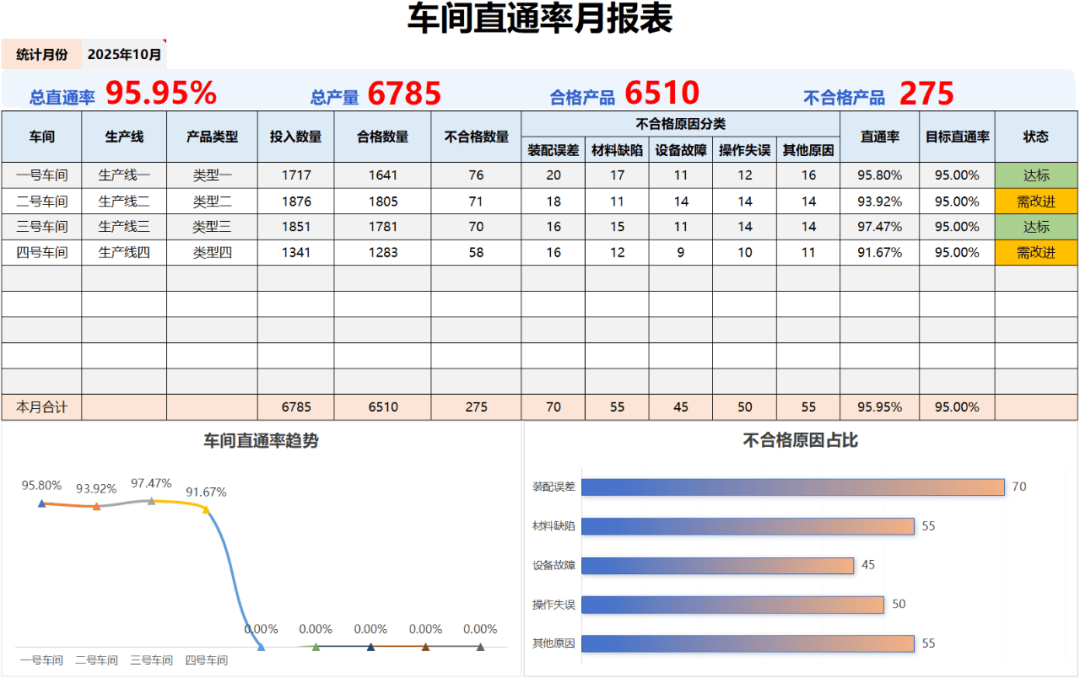
Task: Click the triangle marker labeled 93.92% on the trend chart
Action: click(96, 507)
